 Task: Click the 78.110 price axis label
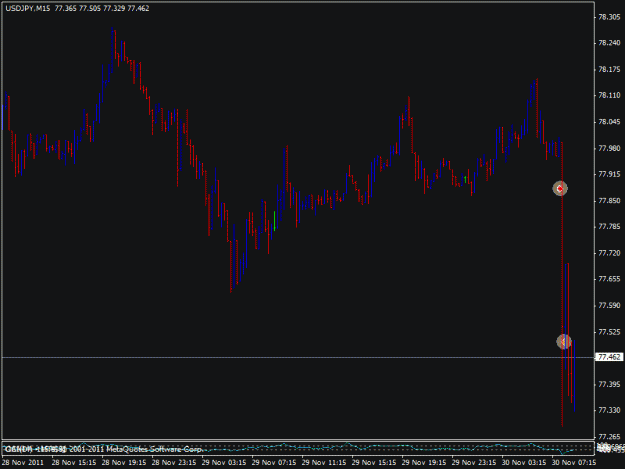point(609,95)
